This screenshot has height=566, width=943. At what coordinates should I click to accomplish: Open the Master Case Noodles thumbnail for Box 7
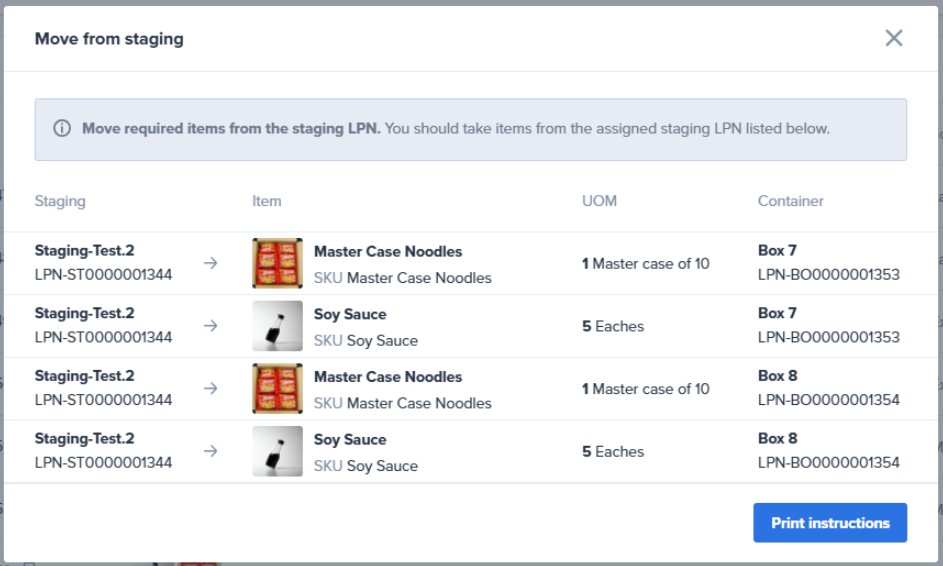click(277, 263)
